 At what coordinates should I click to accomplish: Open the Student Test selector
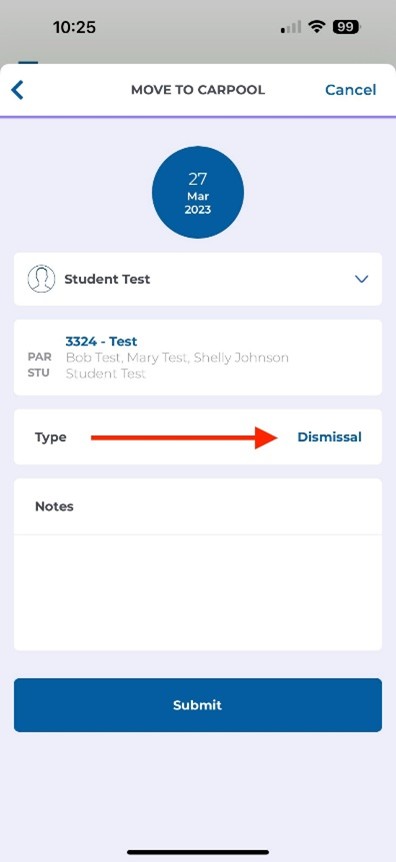coord(198,279)
